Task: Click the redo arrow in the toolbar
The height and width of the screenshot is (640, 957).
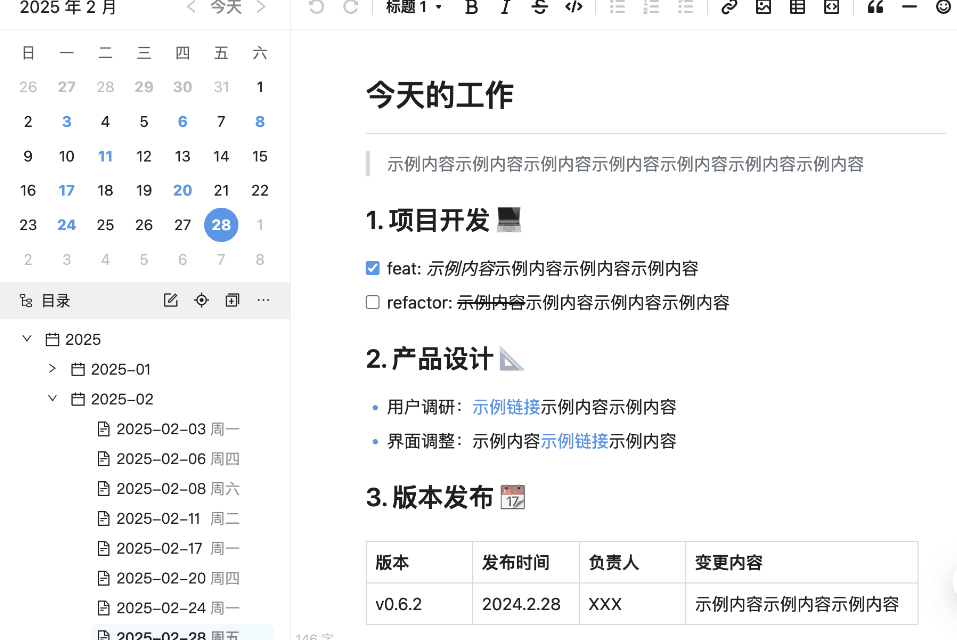Action: point(350,7)
